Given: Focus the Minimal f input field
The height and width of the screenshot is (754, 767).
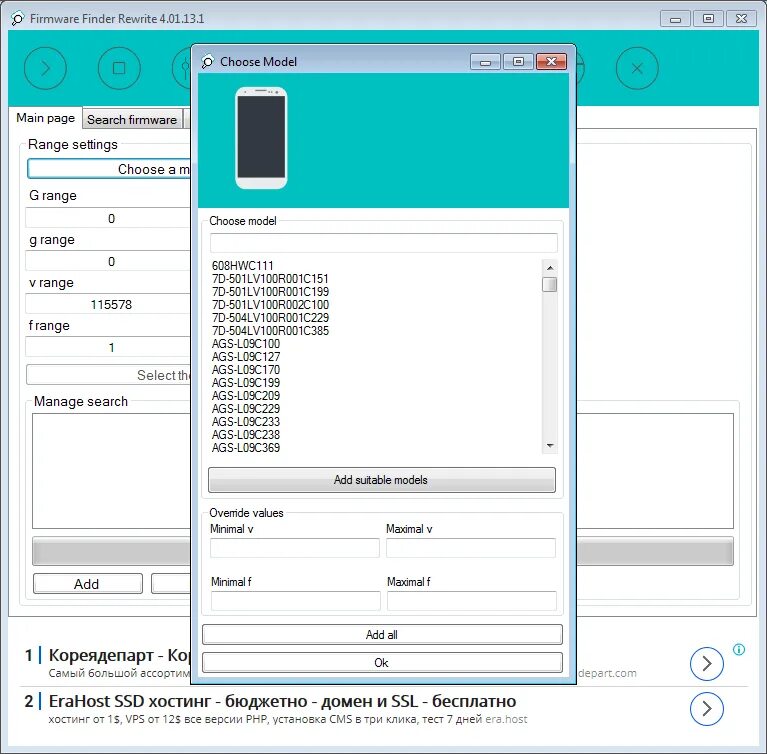Looking at the screenshot, I should [x=295, y=601].
